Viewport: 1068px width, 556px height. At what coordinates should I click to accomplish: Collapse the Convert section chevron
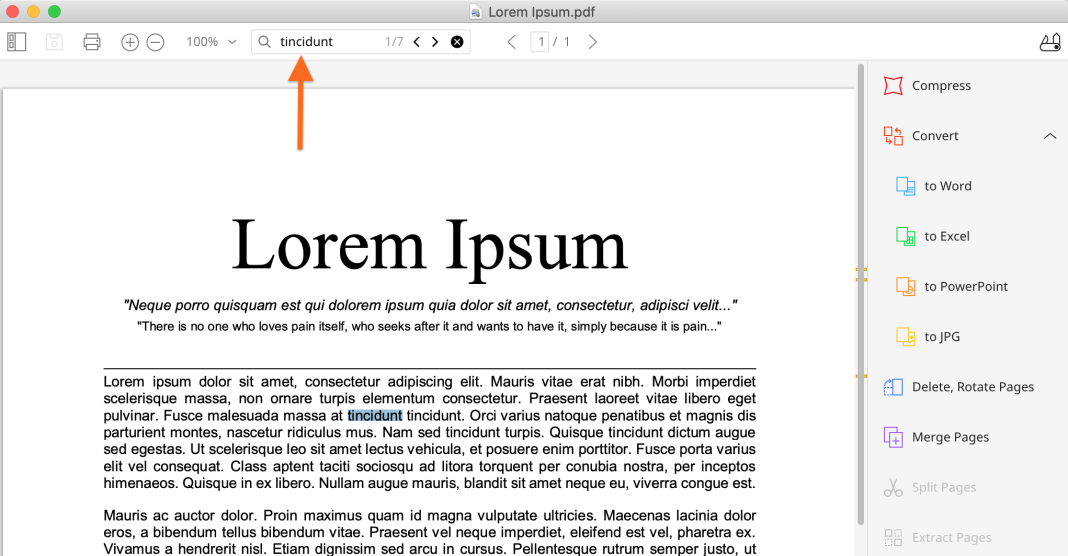click(1049, 136)
